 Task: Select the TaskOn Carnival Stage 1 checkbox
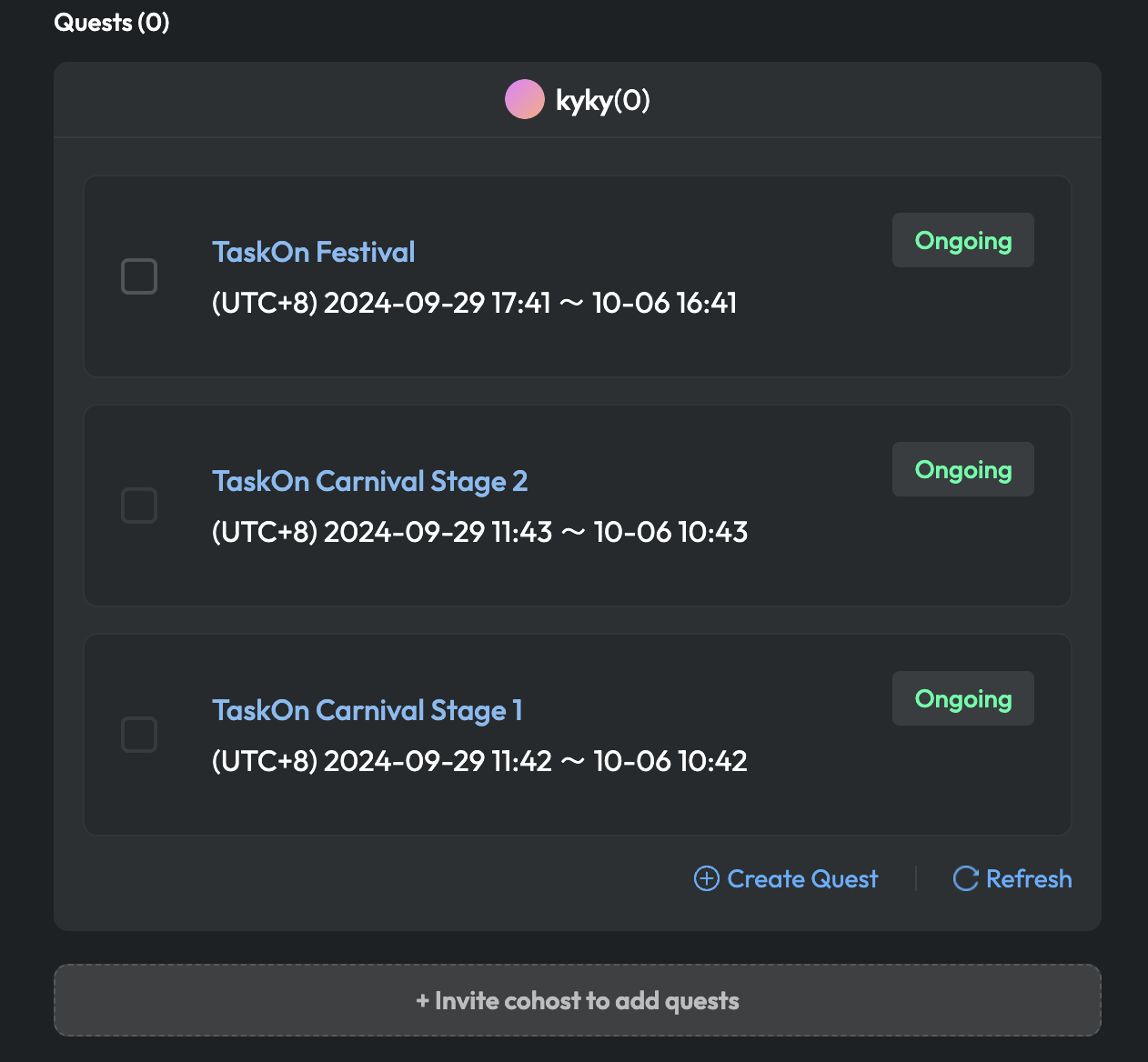(139, 735)
